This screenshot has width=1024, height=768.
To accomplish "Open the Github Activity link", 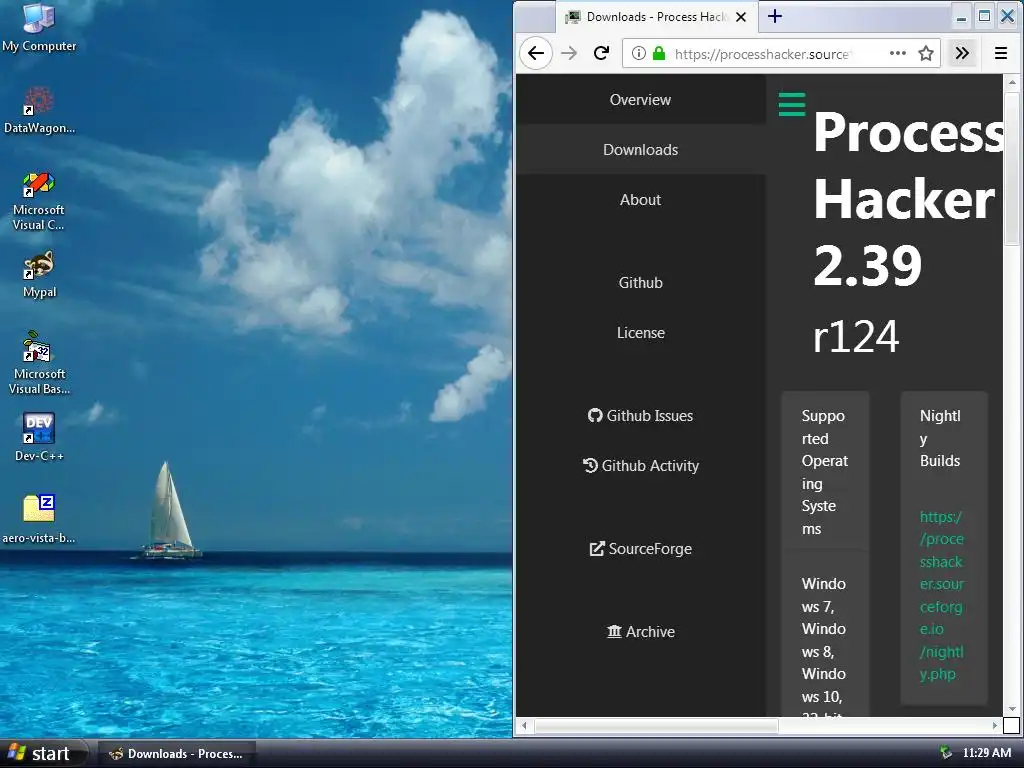I will click(x=640, y=466).
